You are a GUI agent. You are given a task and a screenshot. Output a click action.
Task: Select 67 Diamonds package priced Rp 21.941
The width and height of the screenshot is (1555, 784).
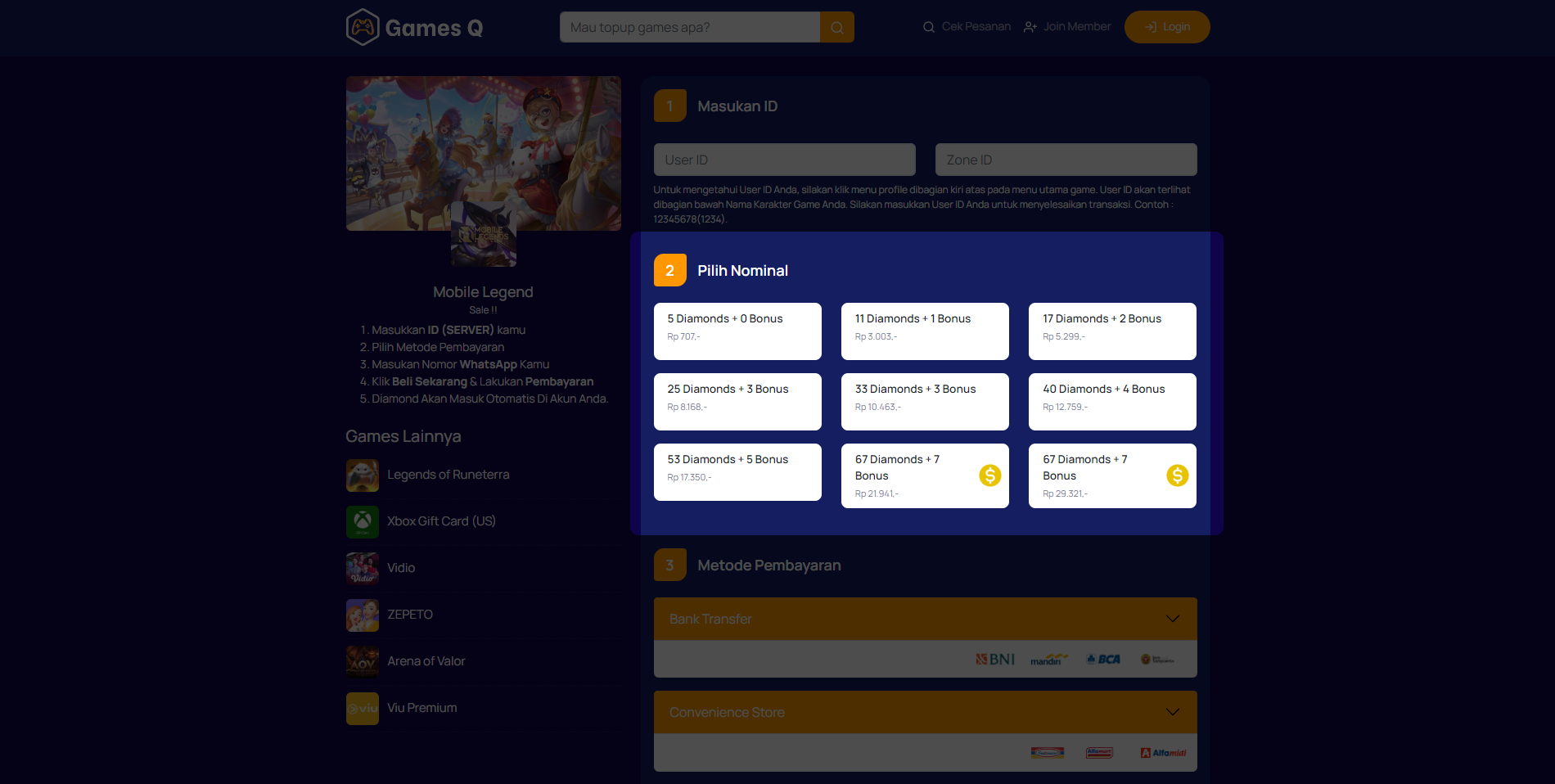[x=925, y=475]
